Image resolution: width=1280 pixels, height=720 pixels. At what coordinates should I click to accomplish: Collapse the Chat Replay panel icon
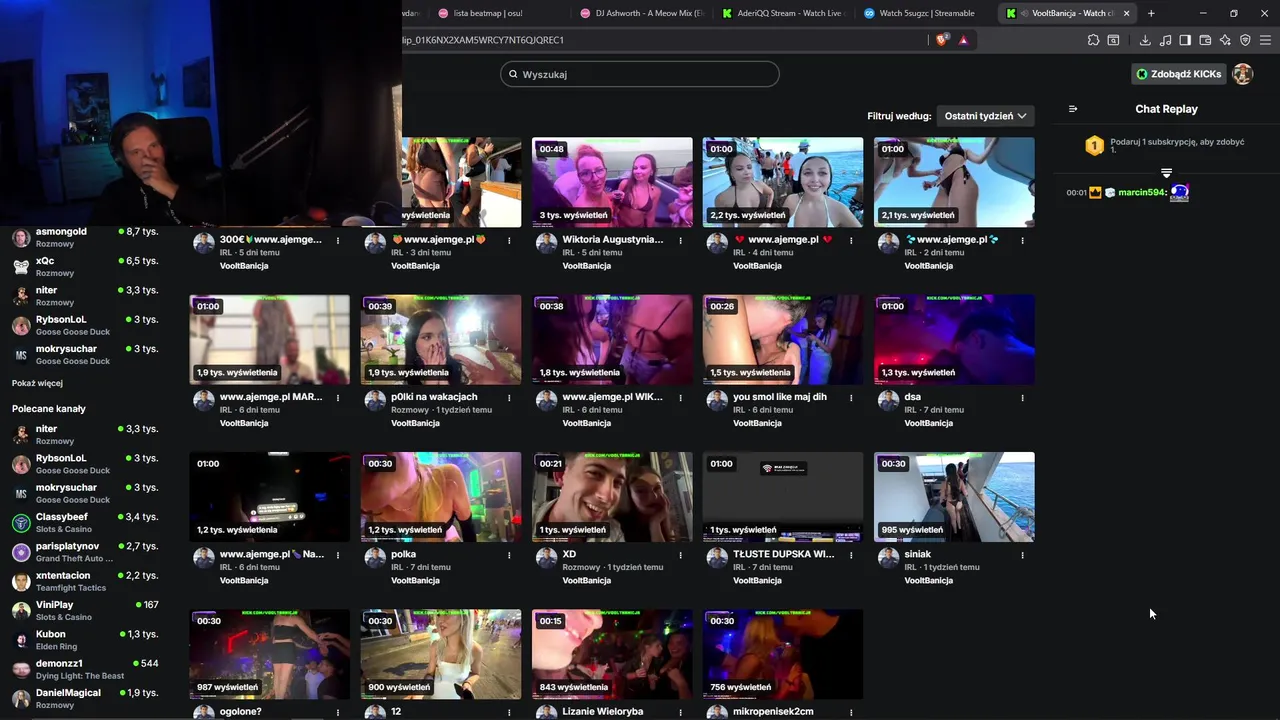pyautogui.click(x=1073, y=109)
